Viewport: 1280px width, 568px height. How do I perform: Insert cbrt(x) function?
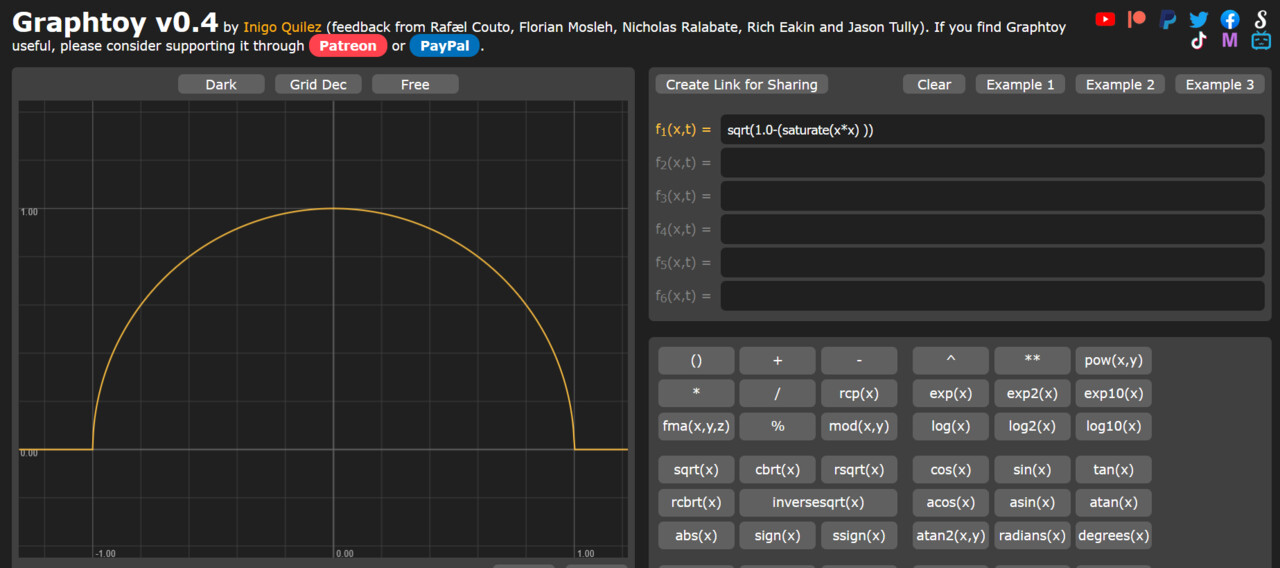pos(778,469)
